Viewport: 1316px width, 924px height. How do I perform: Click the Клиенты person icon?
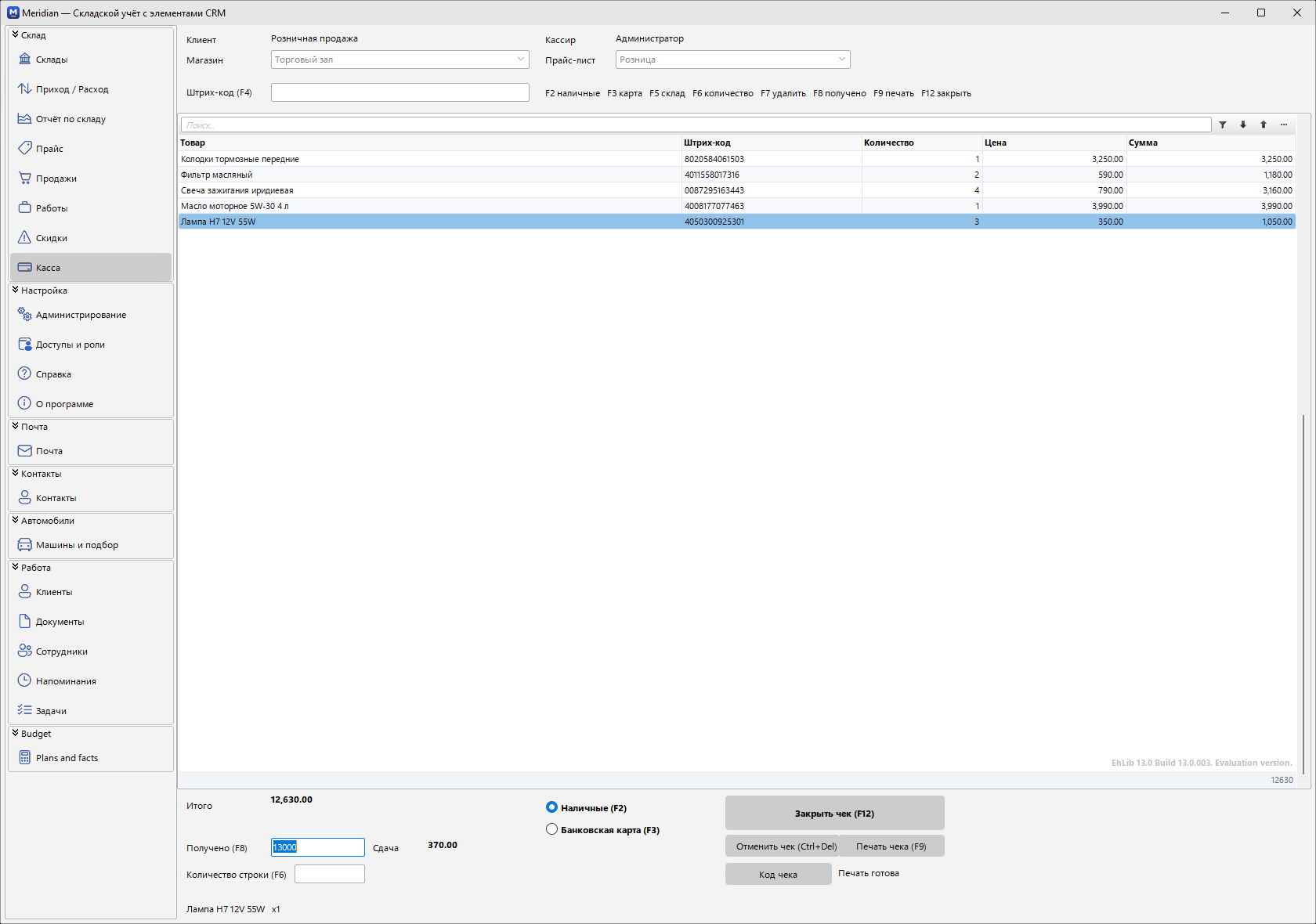pyautogui.click(x=24, y=591)
